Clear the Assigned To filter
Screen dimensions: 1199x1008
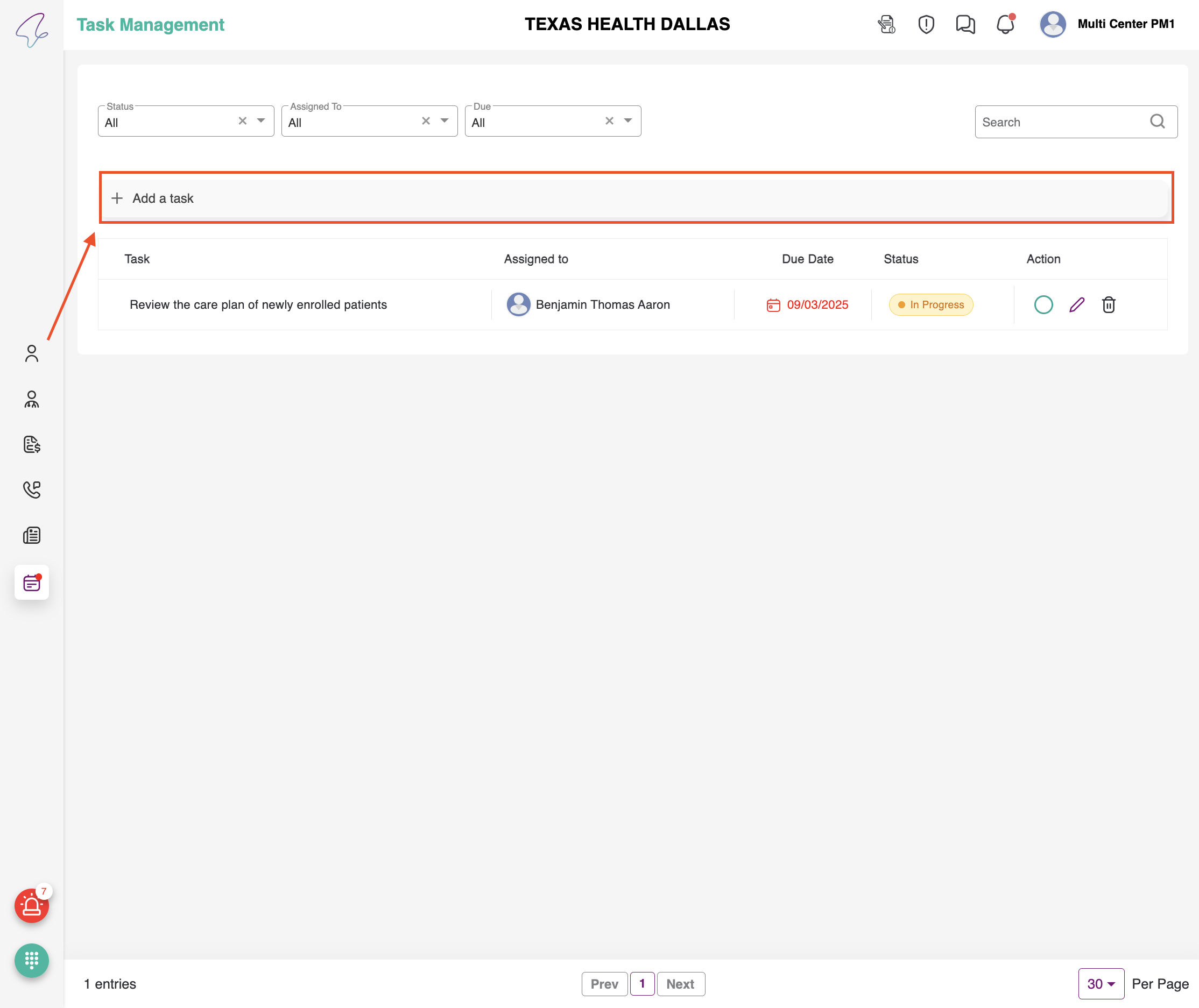tap(425, 120)
